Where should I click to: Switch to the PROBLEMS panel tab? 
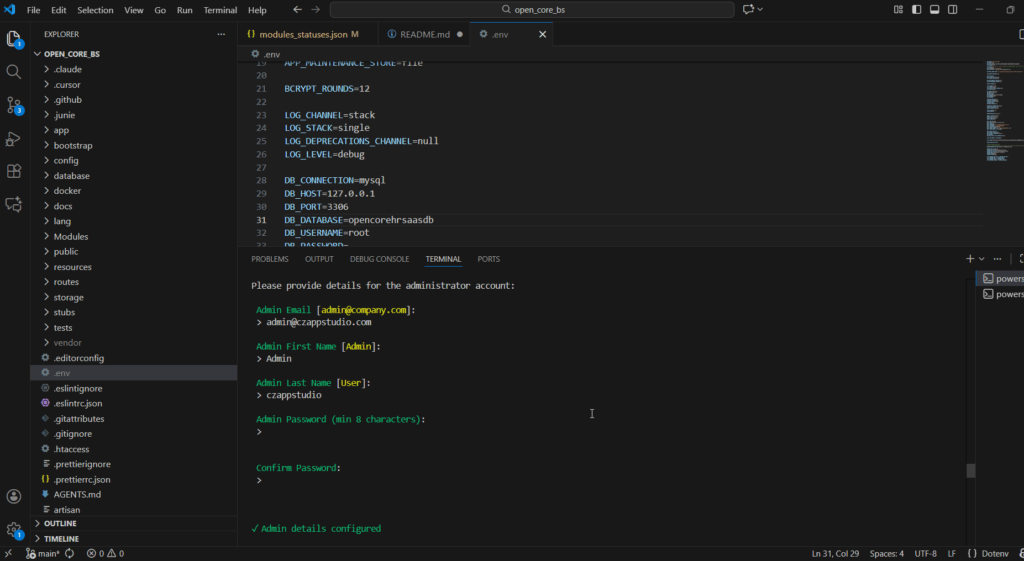pos(269,259)
